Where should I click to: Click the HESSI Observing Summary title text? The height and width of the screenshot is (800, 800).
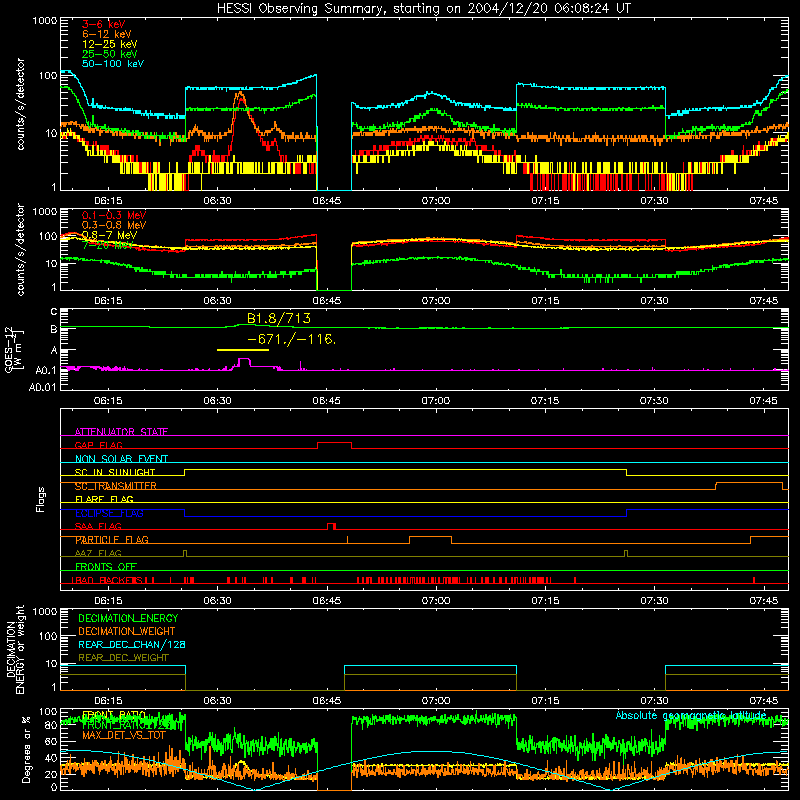click(424, 8)
